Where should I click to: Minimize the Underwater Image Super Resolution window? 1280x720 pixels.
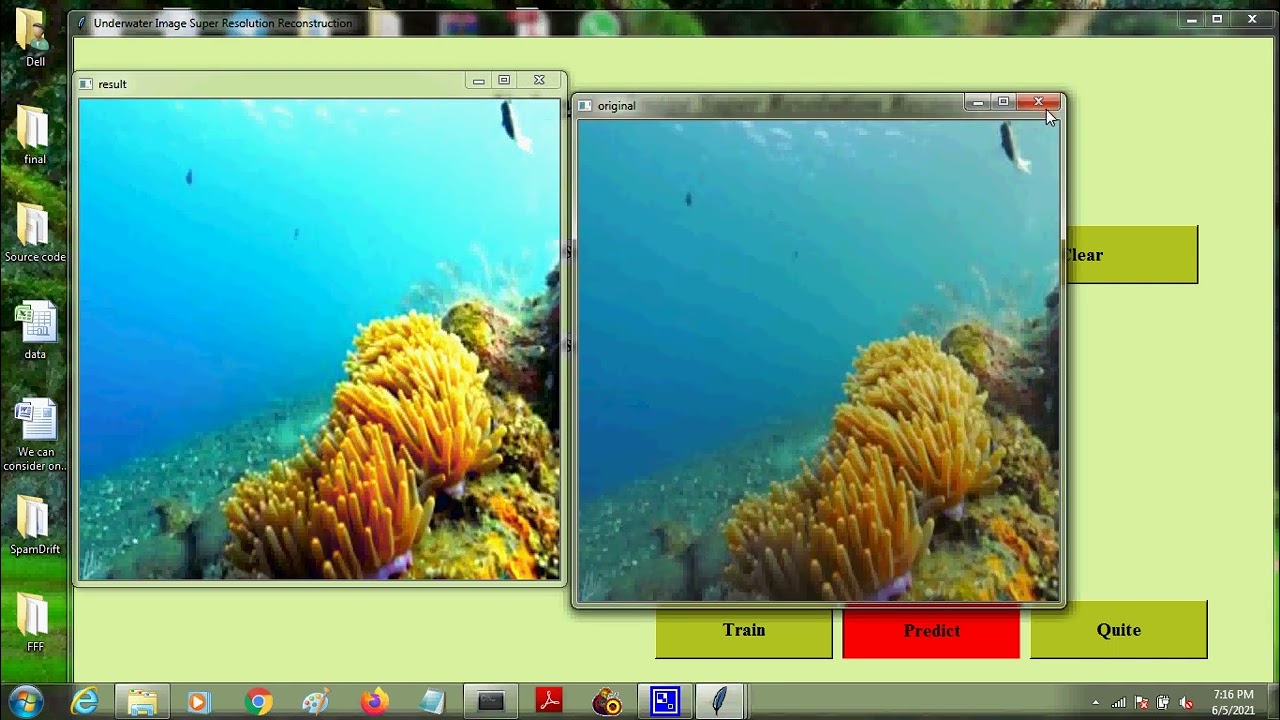[1191, 19]
